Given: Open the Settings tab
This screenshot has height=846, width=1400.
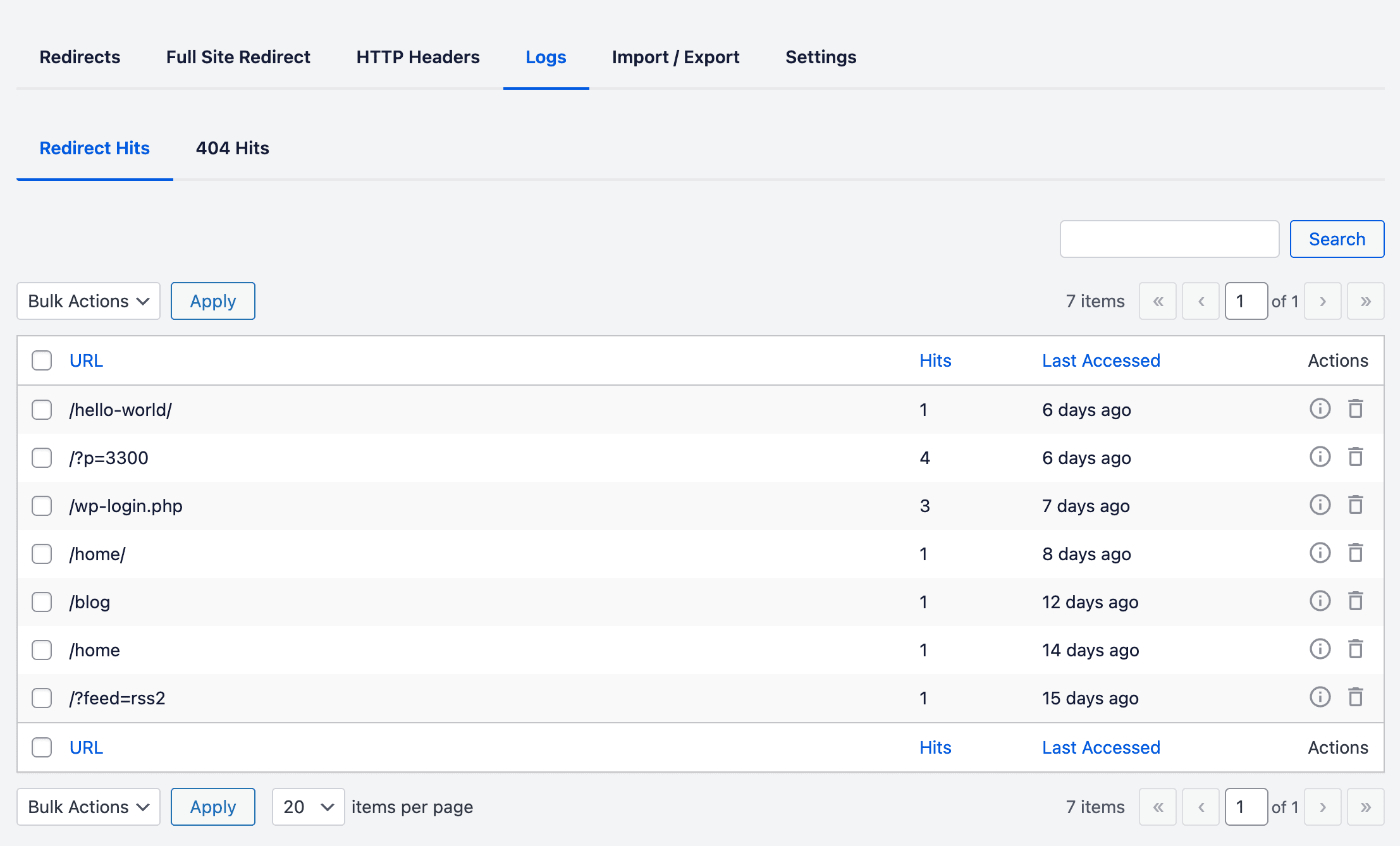Looking at the screenshot, I should [820, 57].
